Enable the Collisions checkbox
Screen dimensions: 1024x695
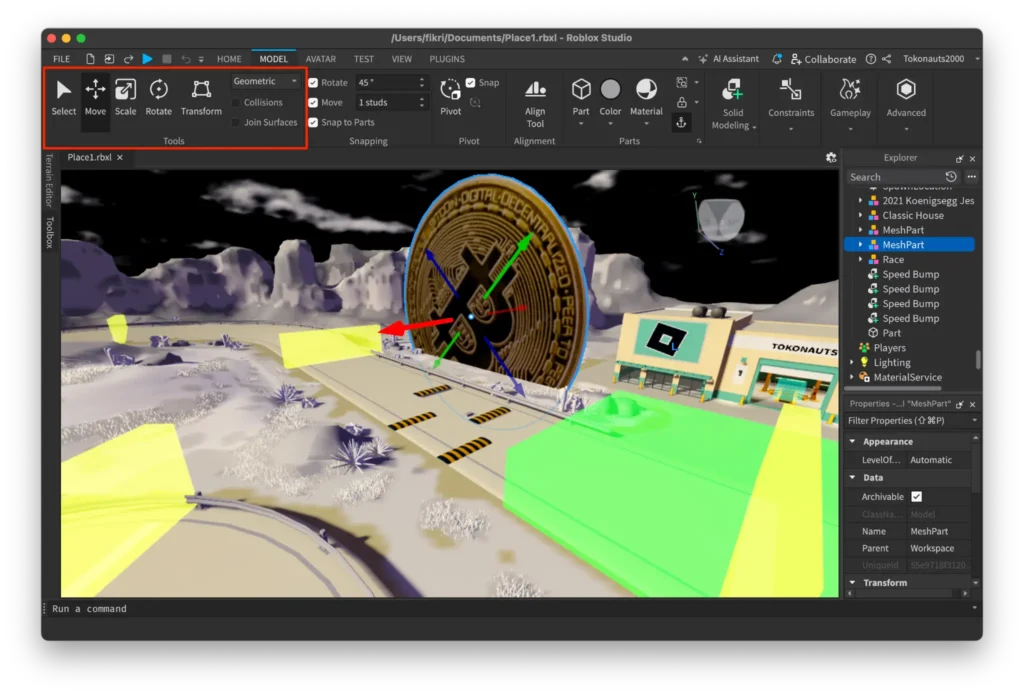(x=236, y=103)
